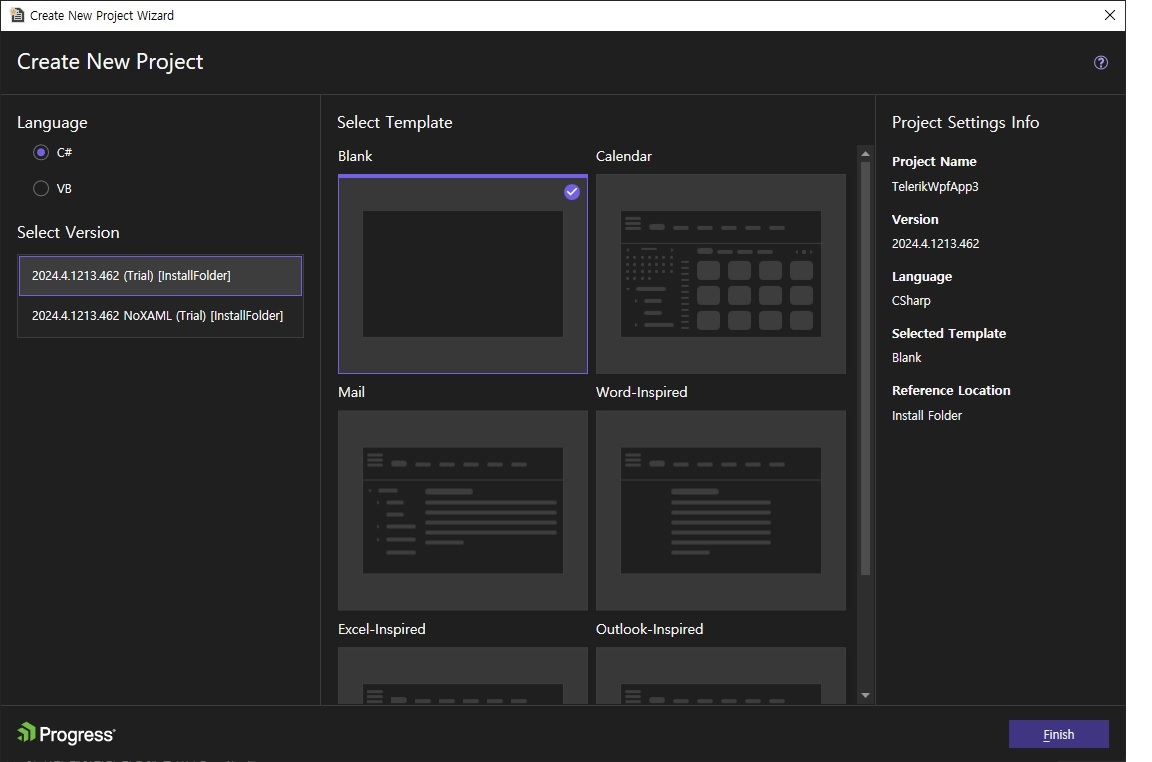Select the Outlook-Inspired template thumbnail

click(721, 675)
